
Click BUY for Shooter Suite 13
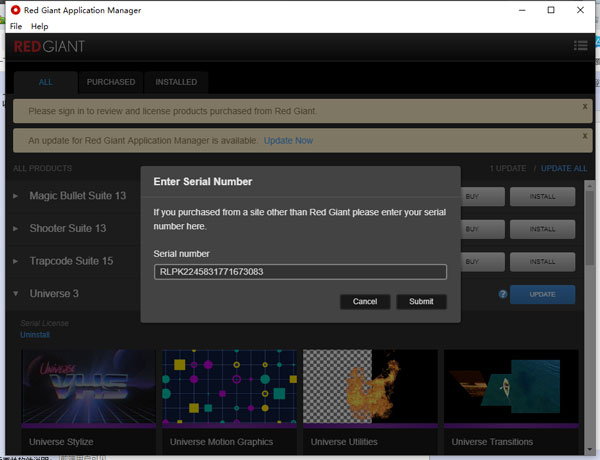click(x=483, y=229)
